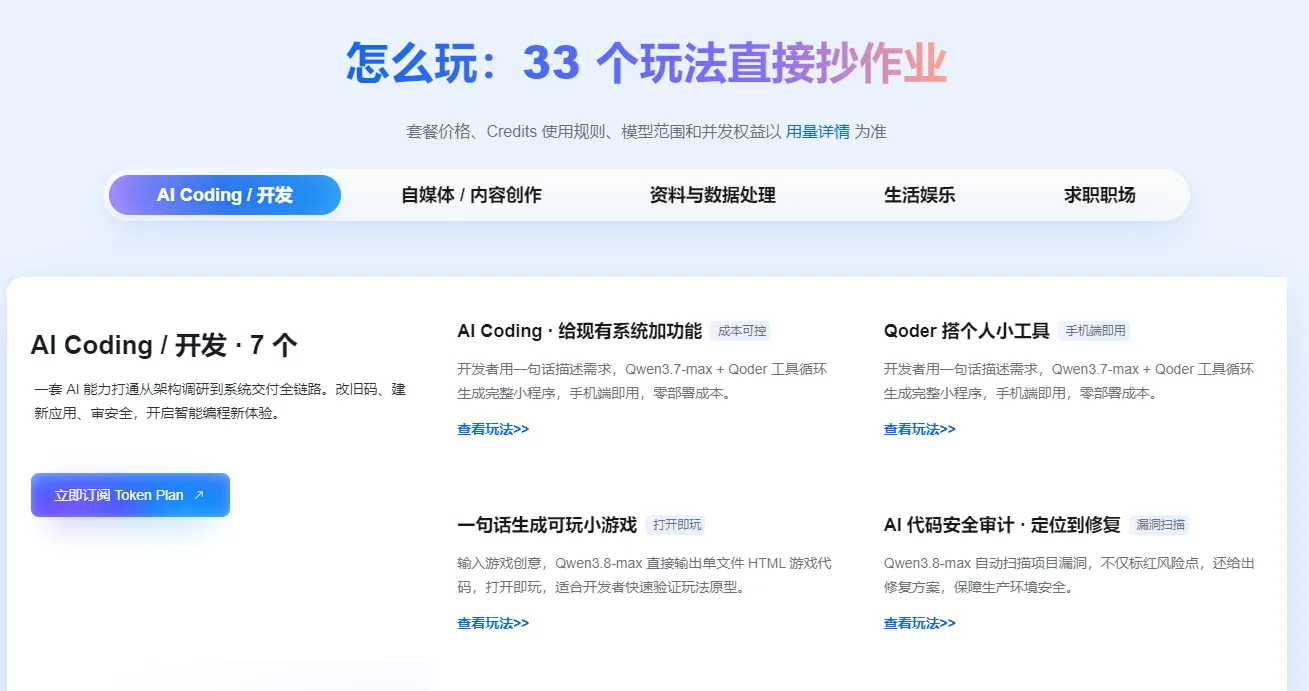The image size is (1309, 691).
Task: Click arrow icon on Token Plan button
Action: pyautogui.click(x=199, y=495)
